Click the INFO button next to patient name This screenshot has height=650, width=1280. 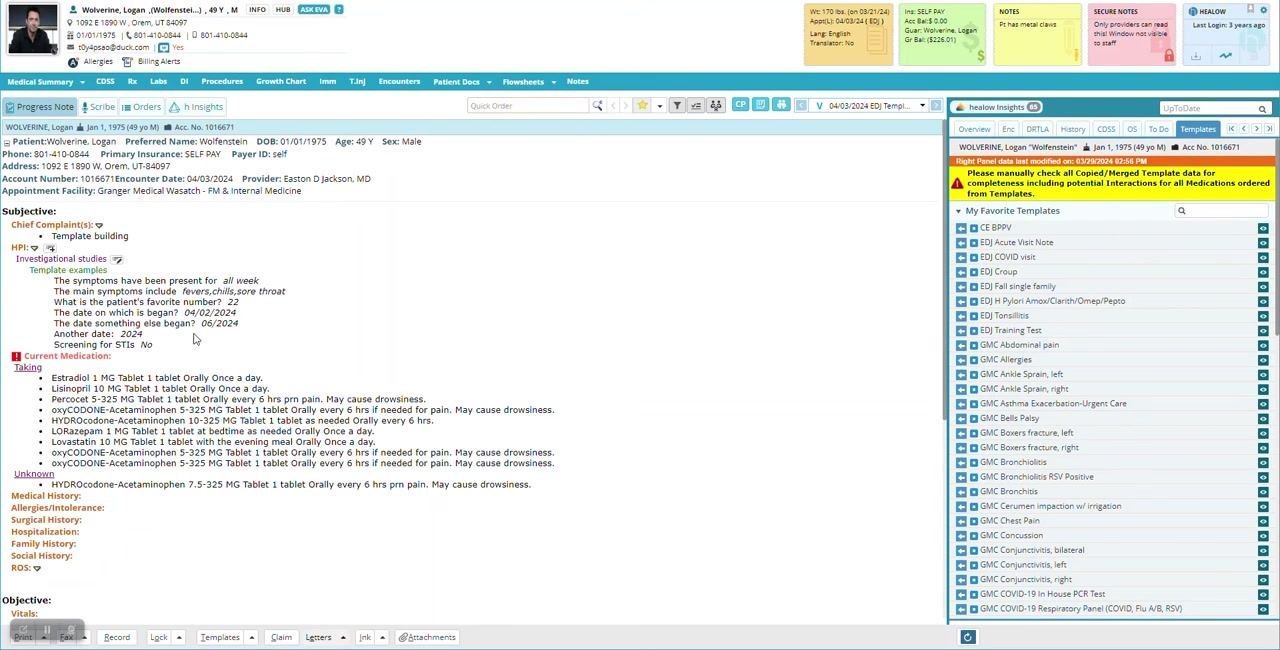point(257,10)
